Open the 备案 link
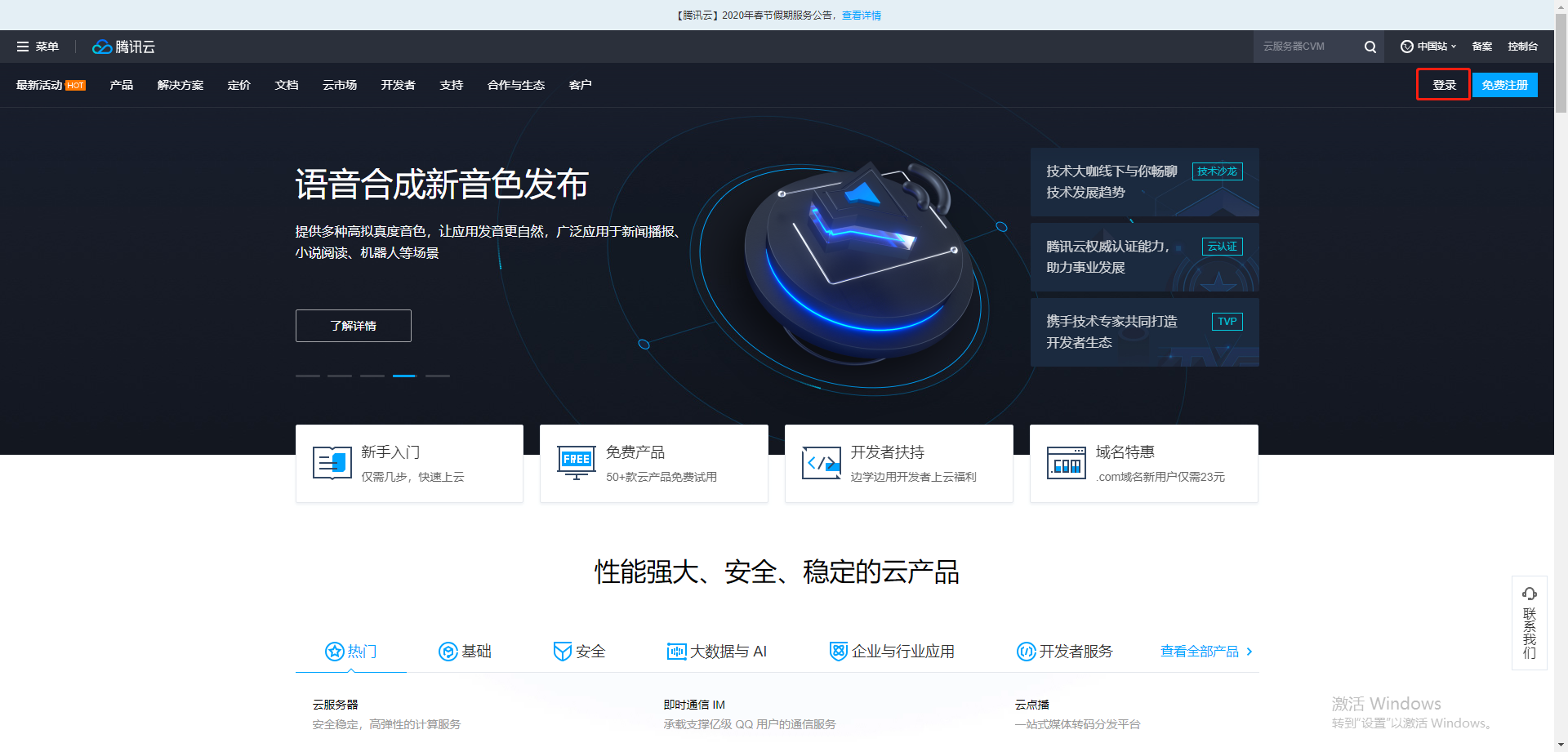This screenshot has height=752, width=1568. click(x=1482, y=47)
